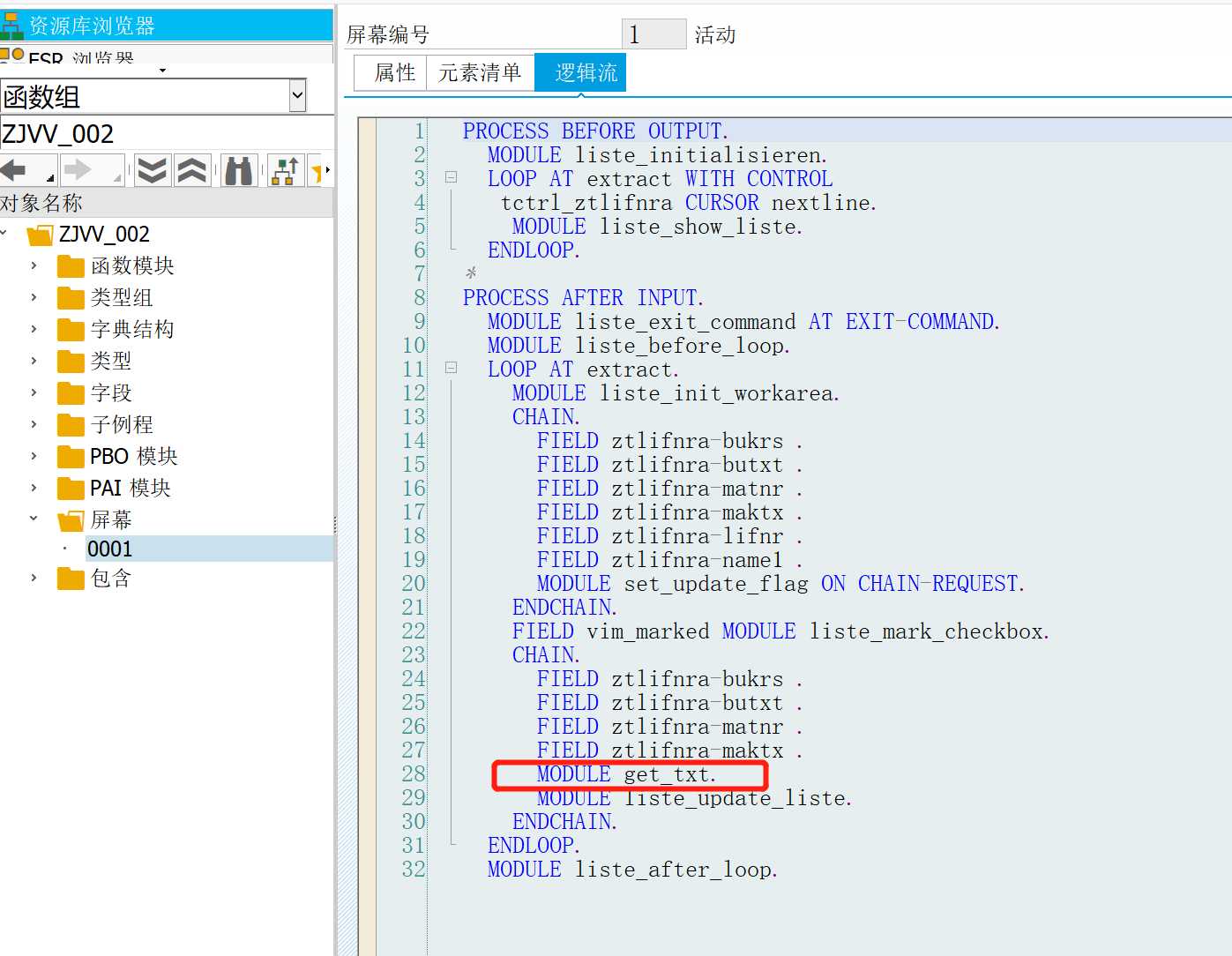Expand the 字段 folder
Screen dimensions: 1232x956
(x=34, y=392)
